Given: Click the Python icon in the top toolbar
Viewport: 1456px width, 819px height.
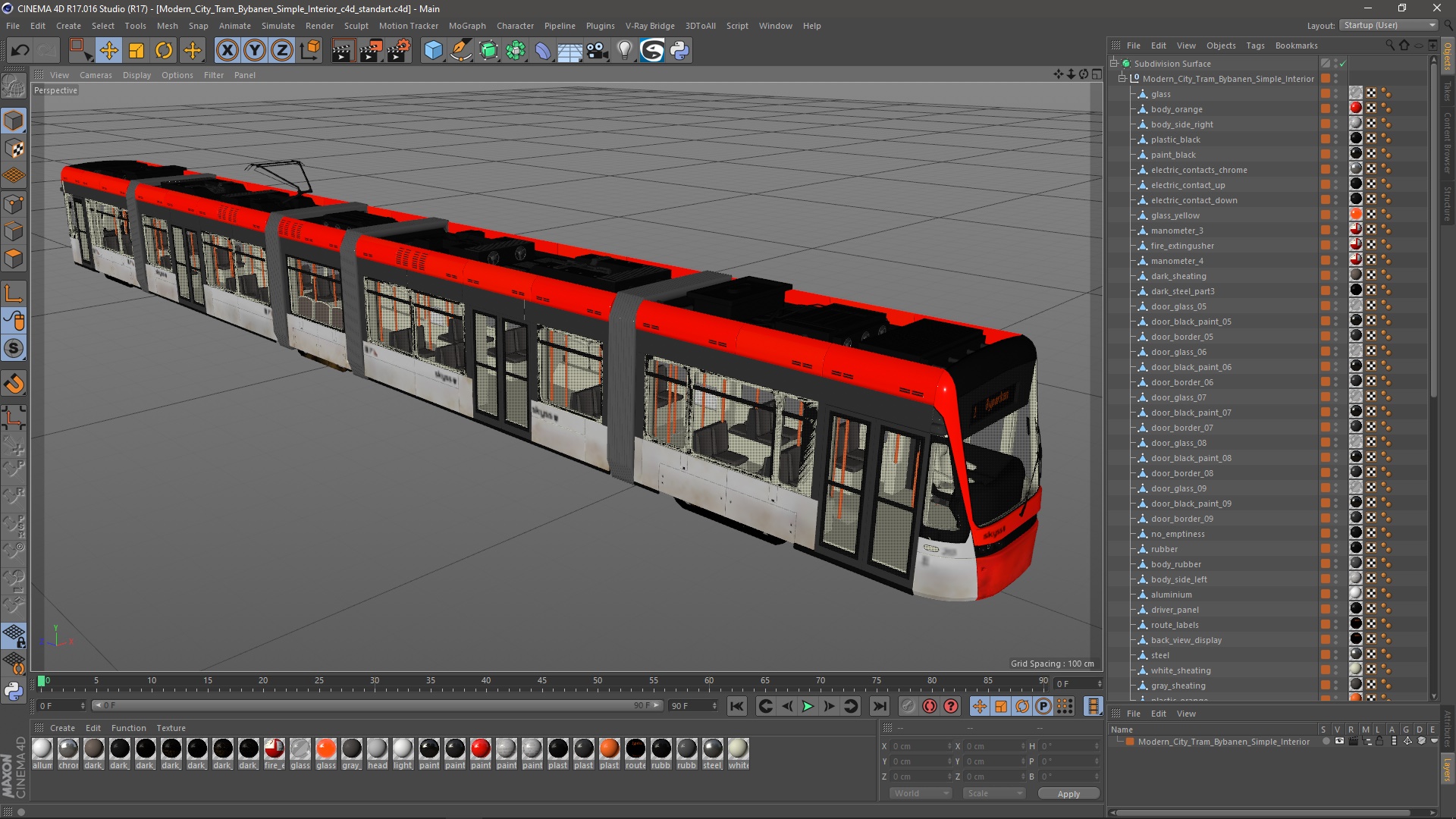Looking at the screenshot, I should pos(679,51).
